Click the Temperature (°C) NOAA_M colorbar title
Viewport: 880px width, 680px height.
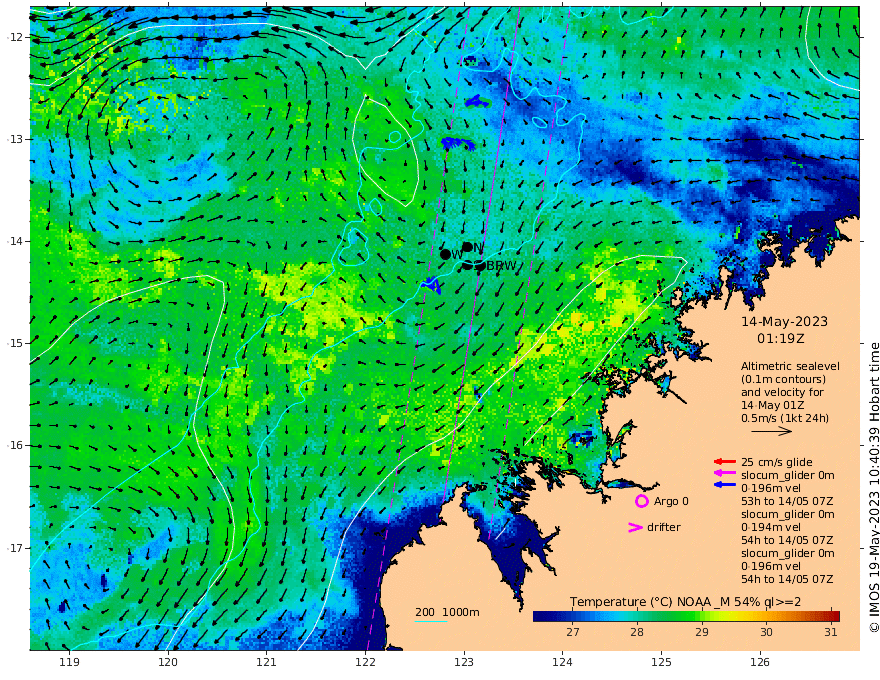click(685, 601)
